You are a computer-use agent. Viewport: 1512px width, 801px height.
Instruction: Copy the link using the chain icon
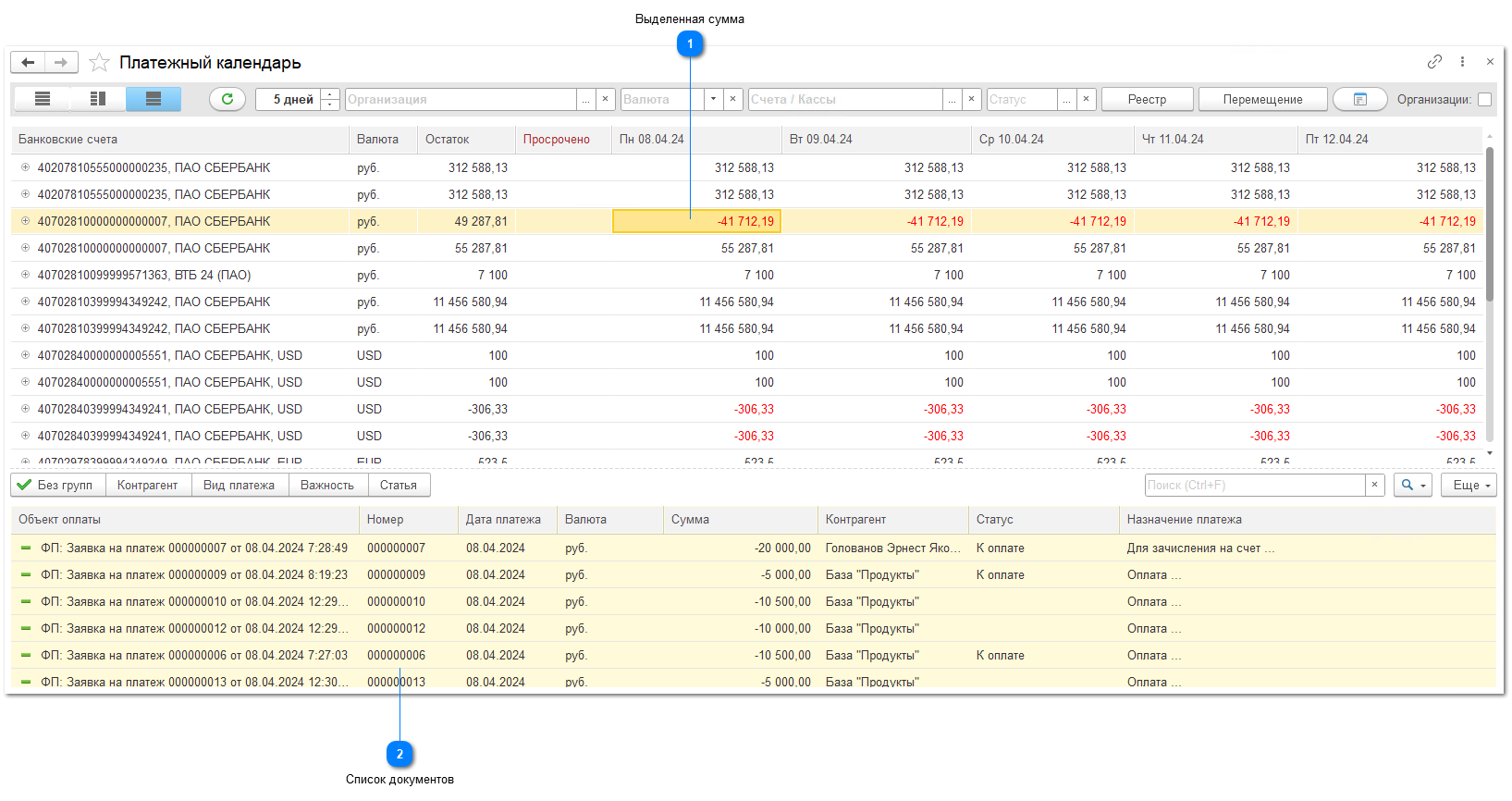pos(1434,62)
